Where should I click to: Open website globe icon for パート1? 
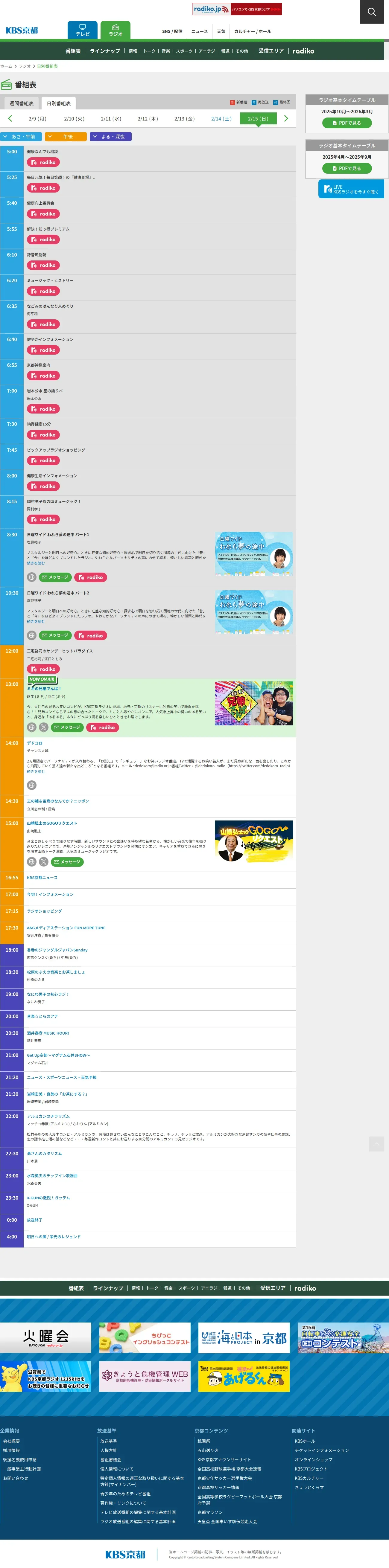32,577
